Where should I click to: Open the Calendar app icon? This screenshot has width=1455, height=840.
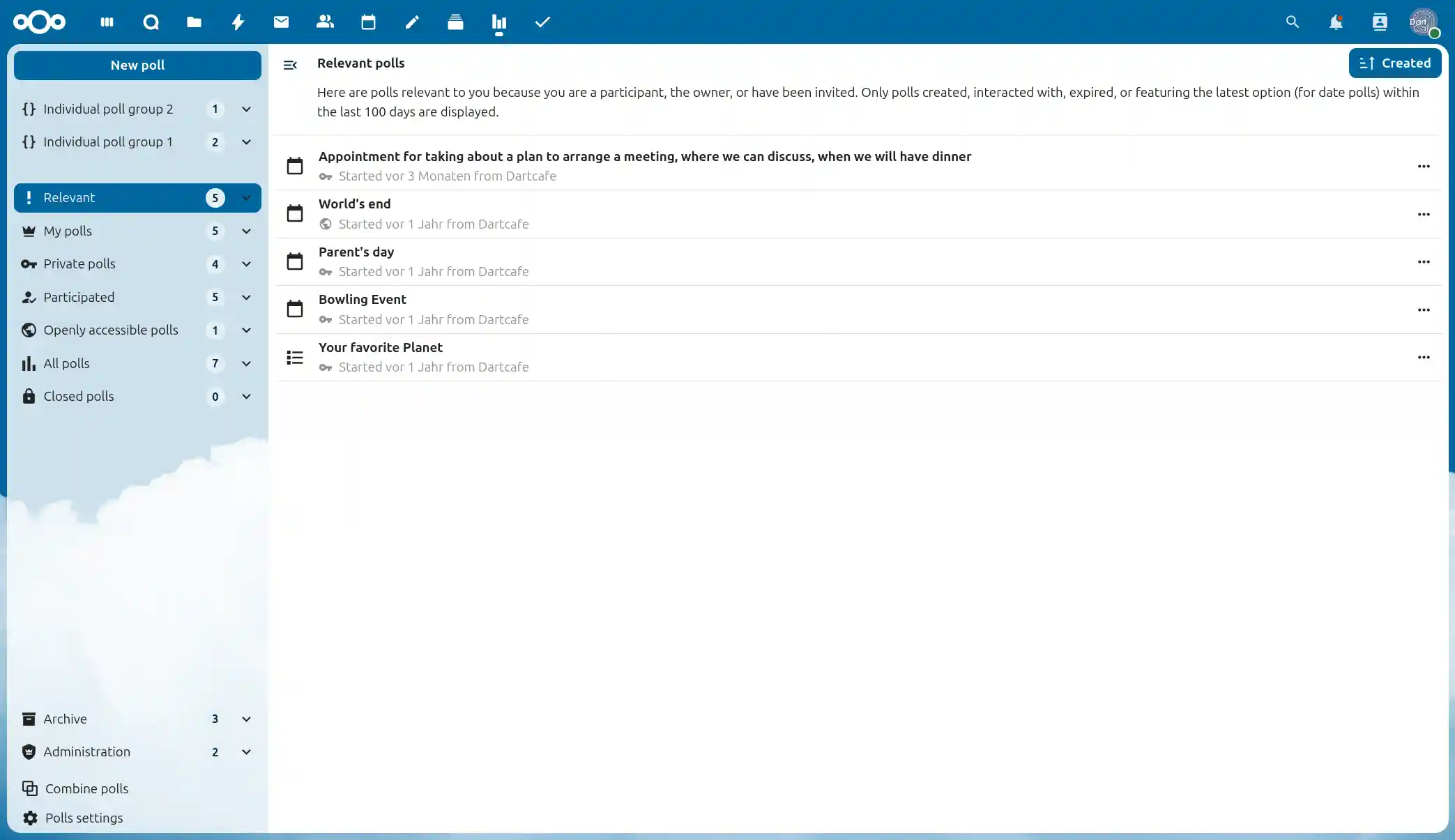tap(368, 22)
